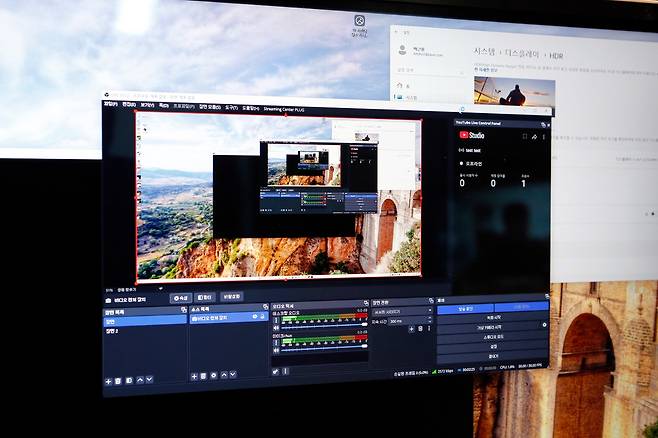Open the desktop shortcut icon on wallpaper
658x438 pixels.
(x=360, y=20)
